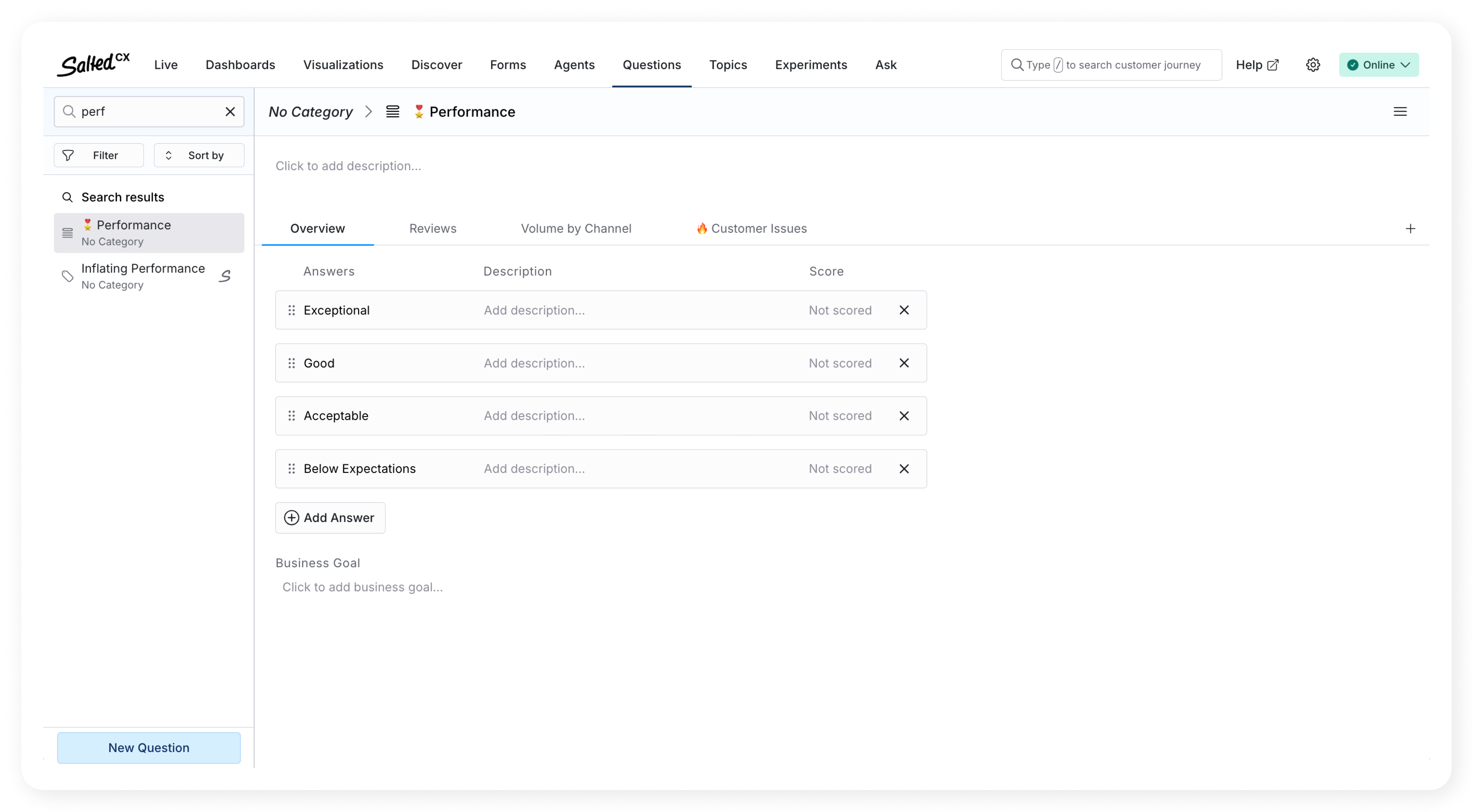Click the plus icon to add tab

(1410, 229)
